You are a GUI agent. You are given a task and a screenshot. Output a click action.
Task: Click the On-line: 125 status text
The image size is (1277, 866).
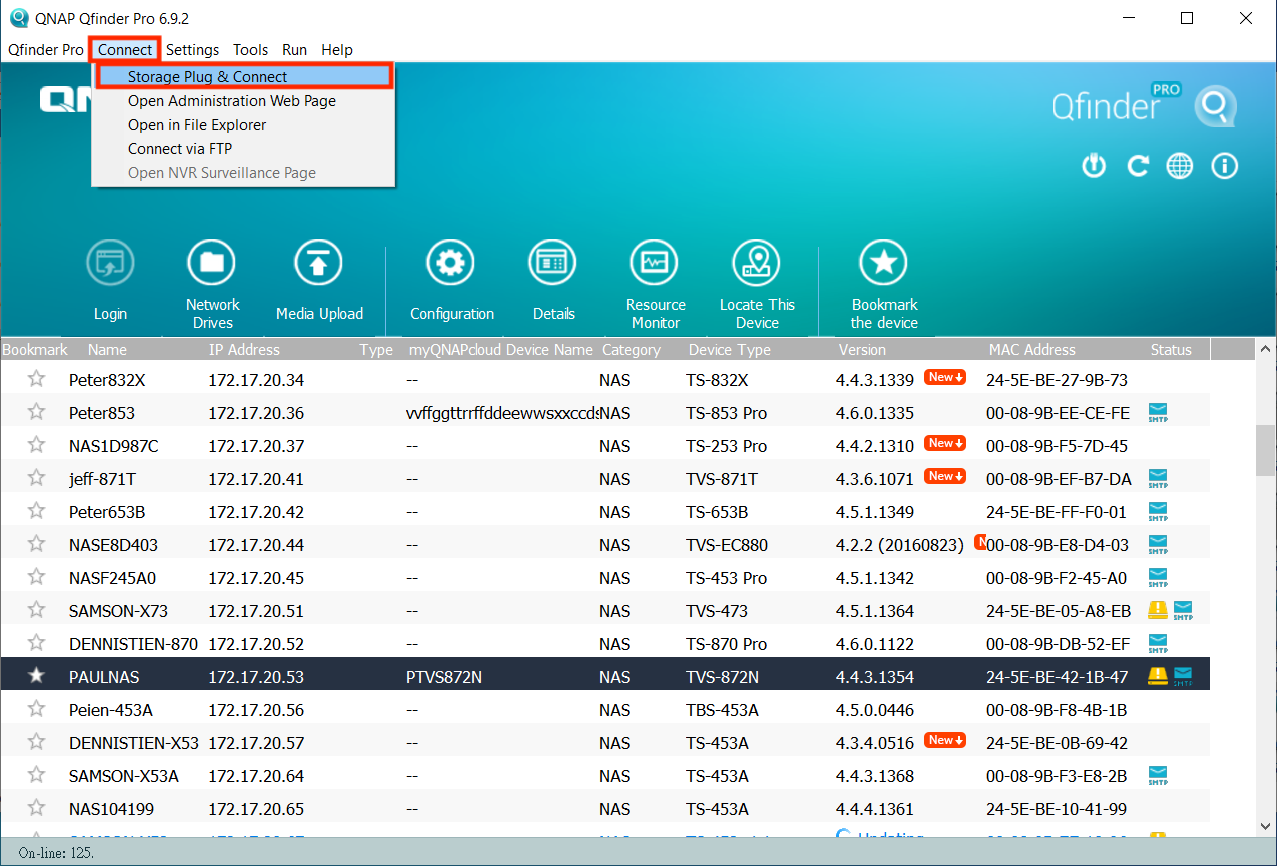(x=56, y=853)
